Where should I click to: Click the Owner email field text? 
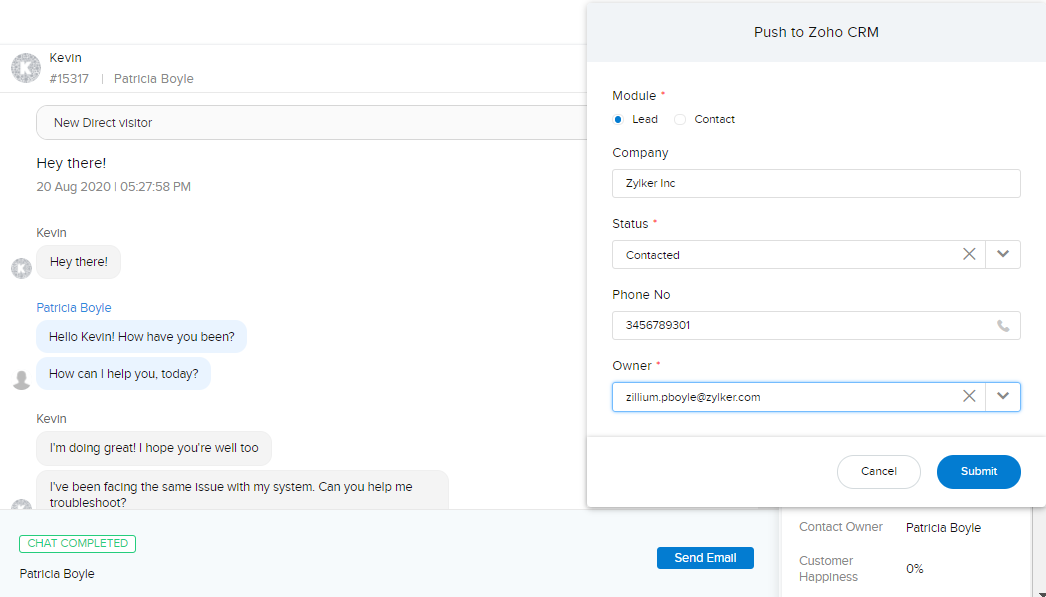coord(693,397)
